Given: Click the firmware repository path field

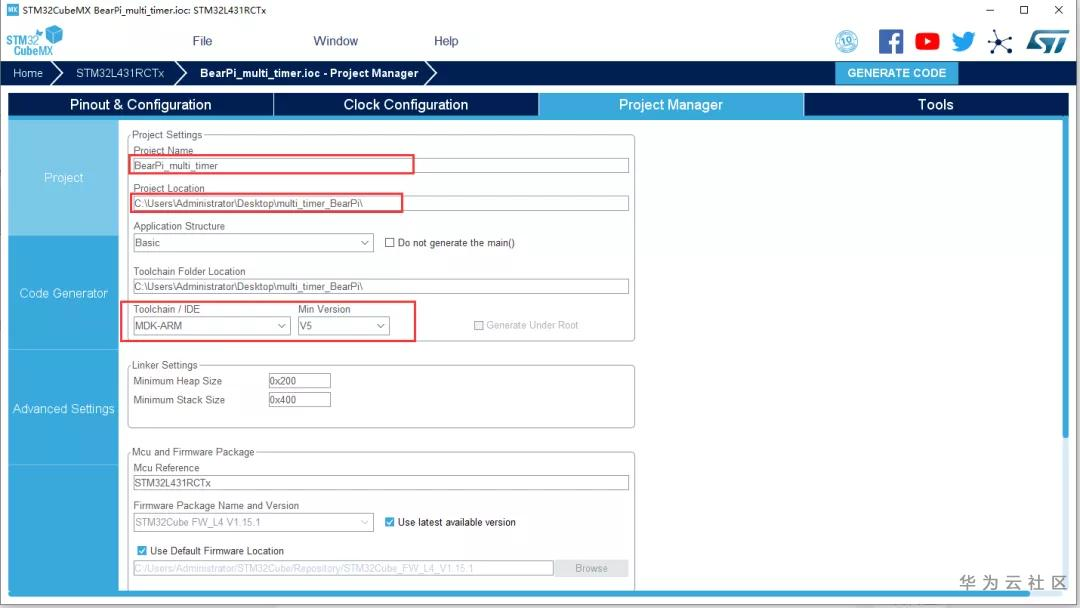Looking at the screenshot, I should coord(343,568).
